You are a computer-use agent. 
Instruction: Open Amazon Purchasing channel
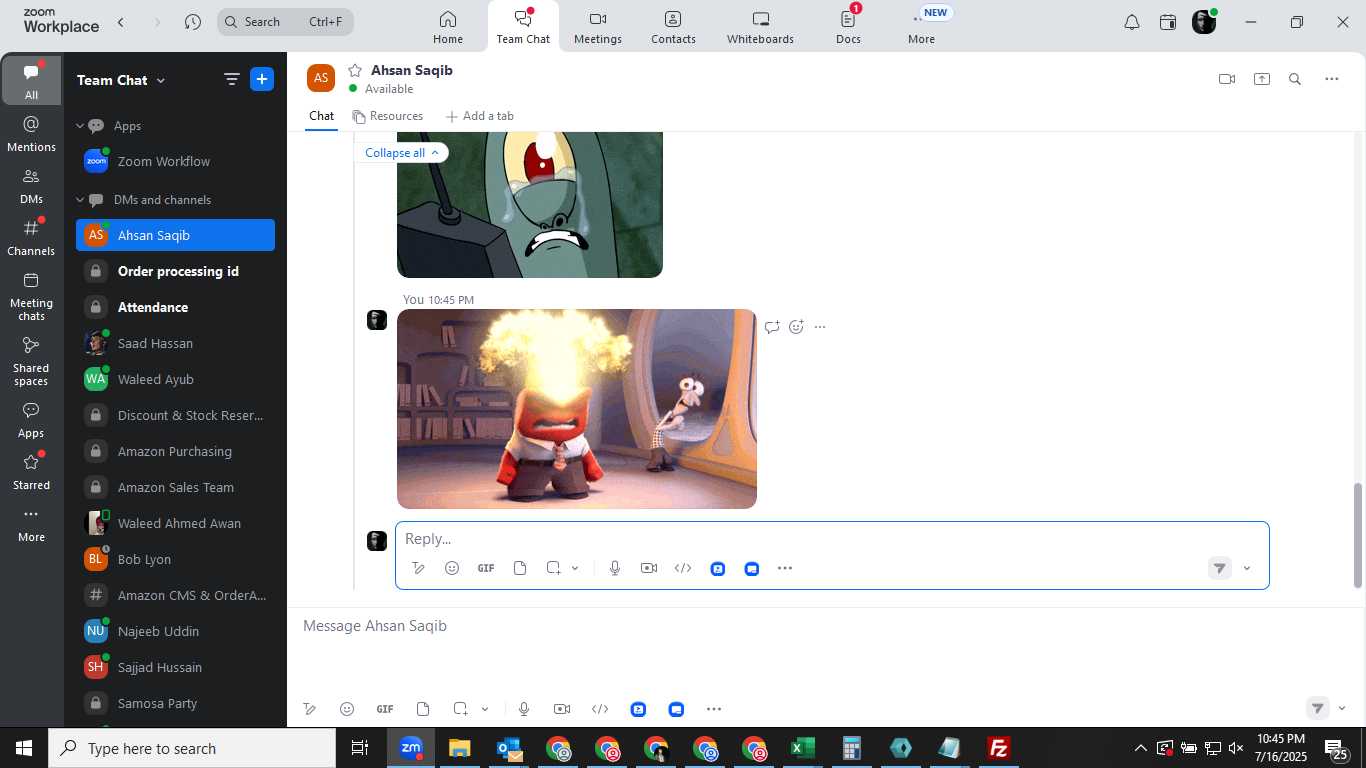(x=175, y=451)
